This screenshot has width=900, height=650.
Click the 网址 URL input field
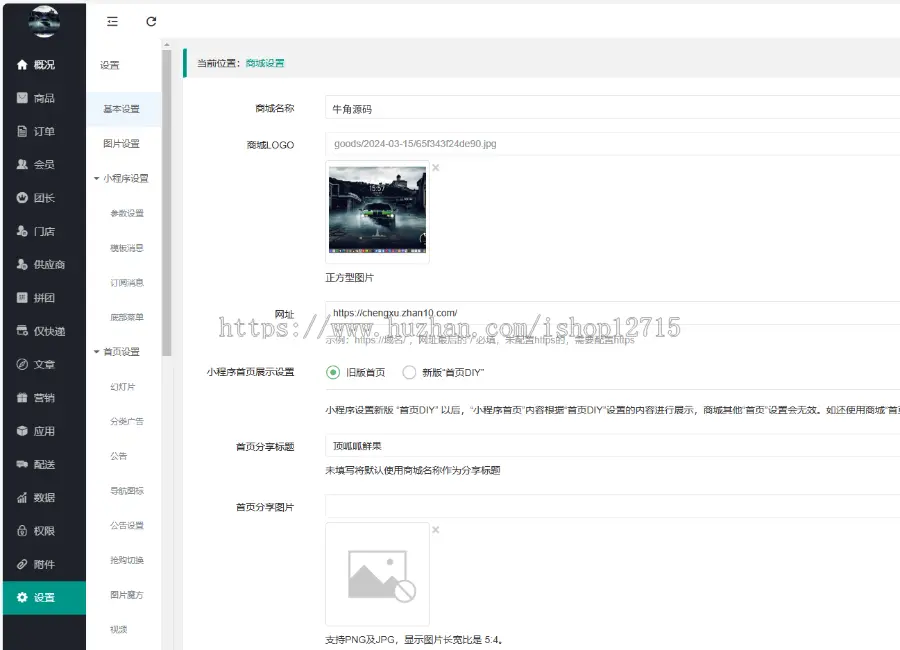[610, 313]
